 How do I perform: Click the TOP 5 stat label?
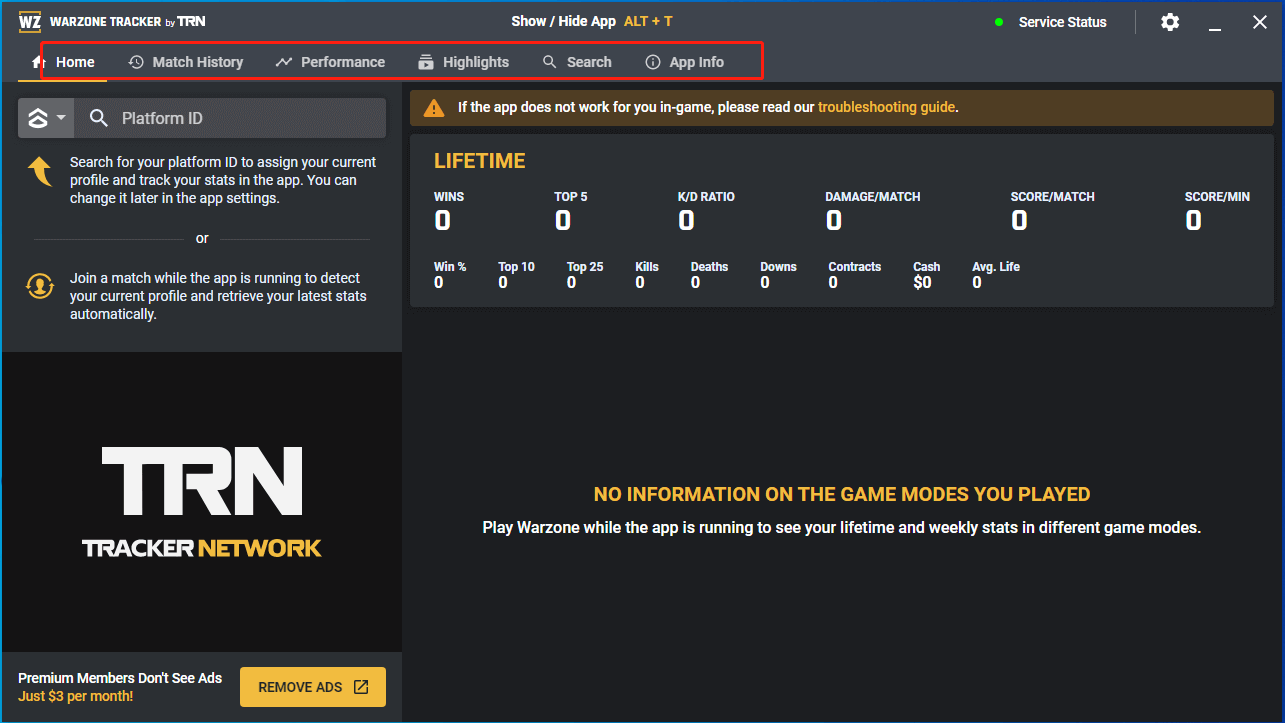coord(571,197)
